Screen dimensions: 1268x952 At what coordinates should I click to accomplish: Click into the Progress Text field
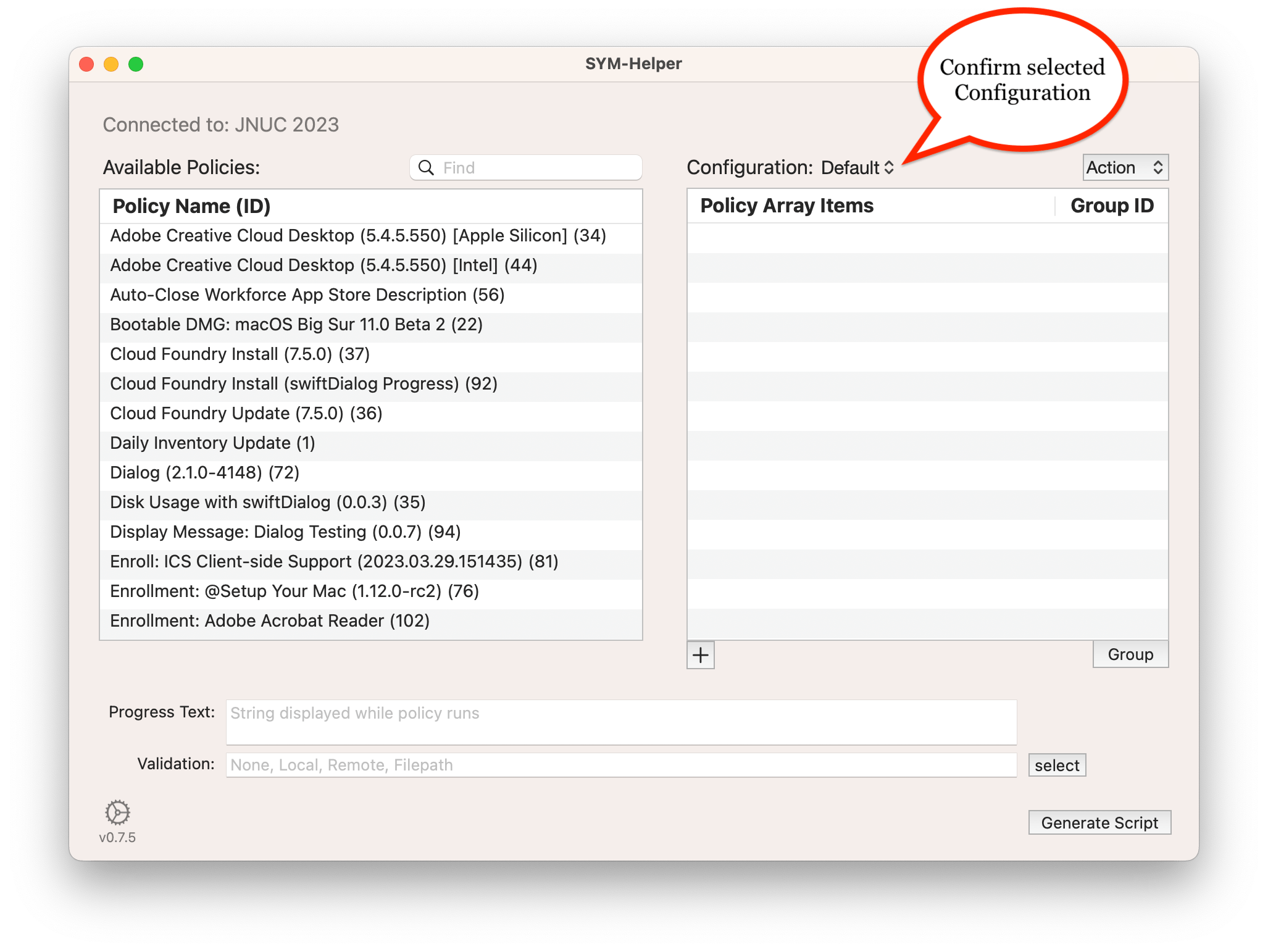620,722
